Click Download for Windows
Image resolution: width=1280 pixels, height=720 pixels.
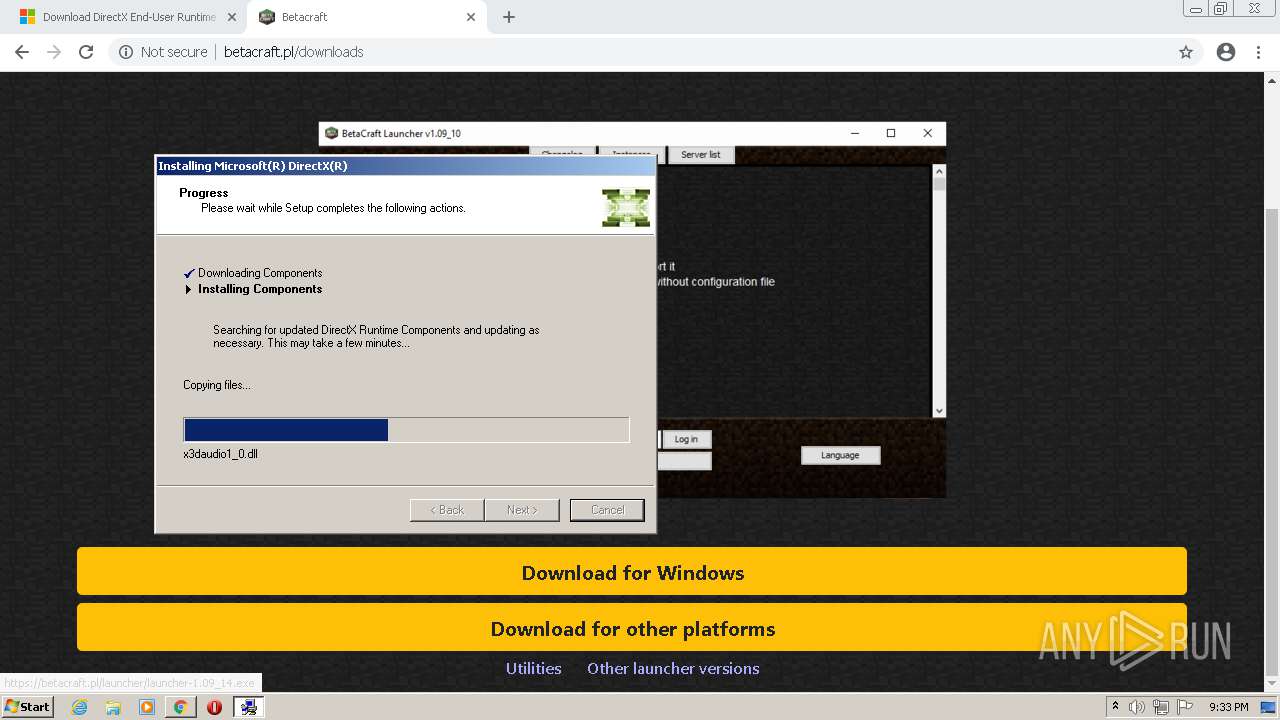(632, 572)
